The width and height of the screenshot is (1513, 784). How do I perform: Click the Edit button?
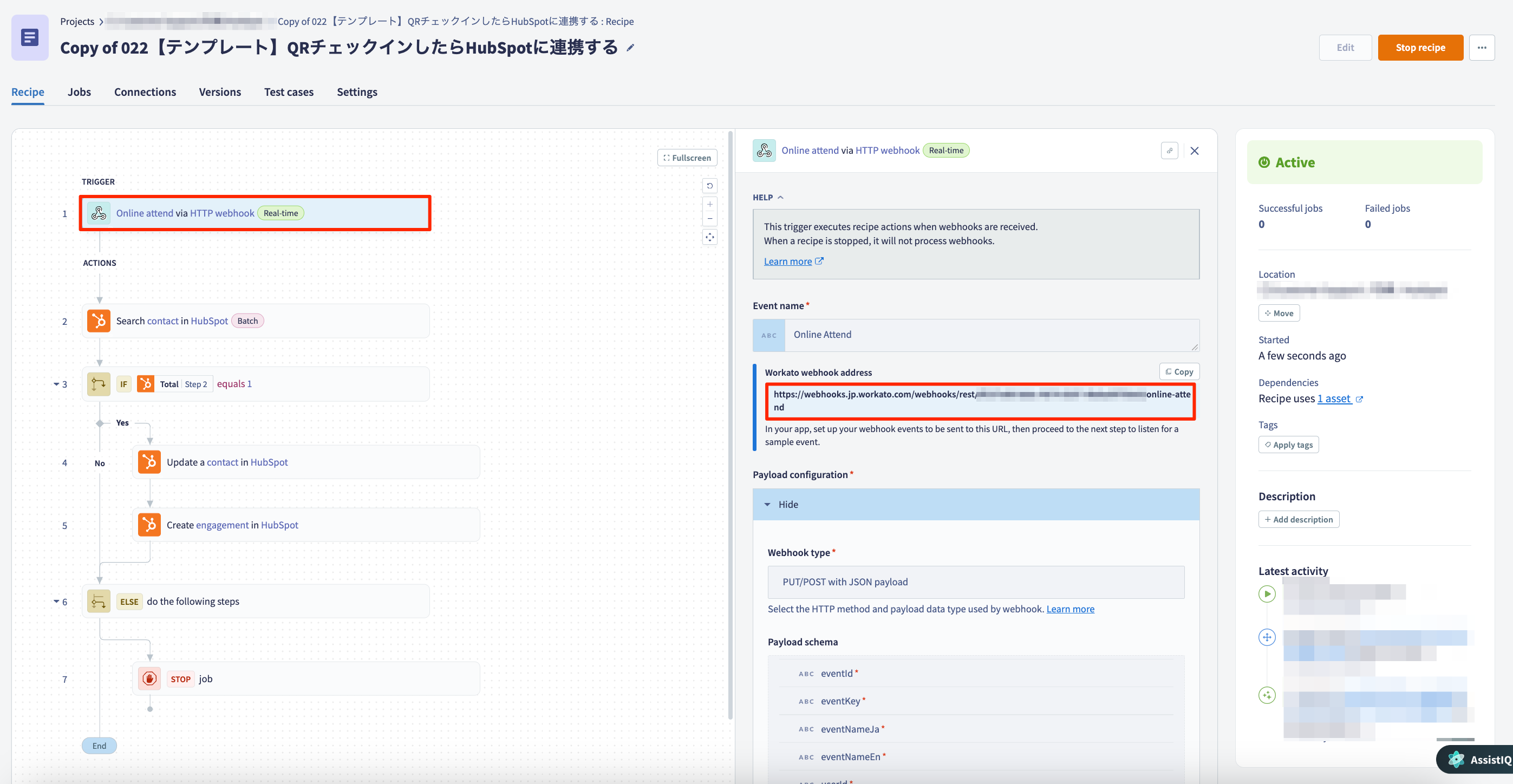click(x=1345, y=48)
